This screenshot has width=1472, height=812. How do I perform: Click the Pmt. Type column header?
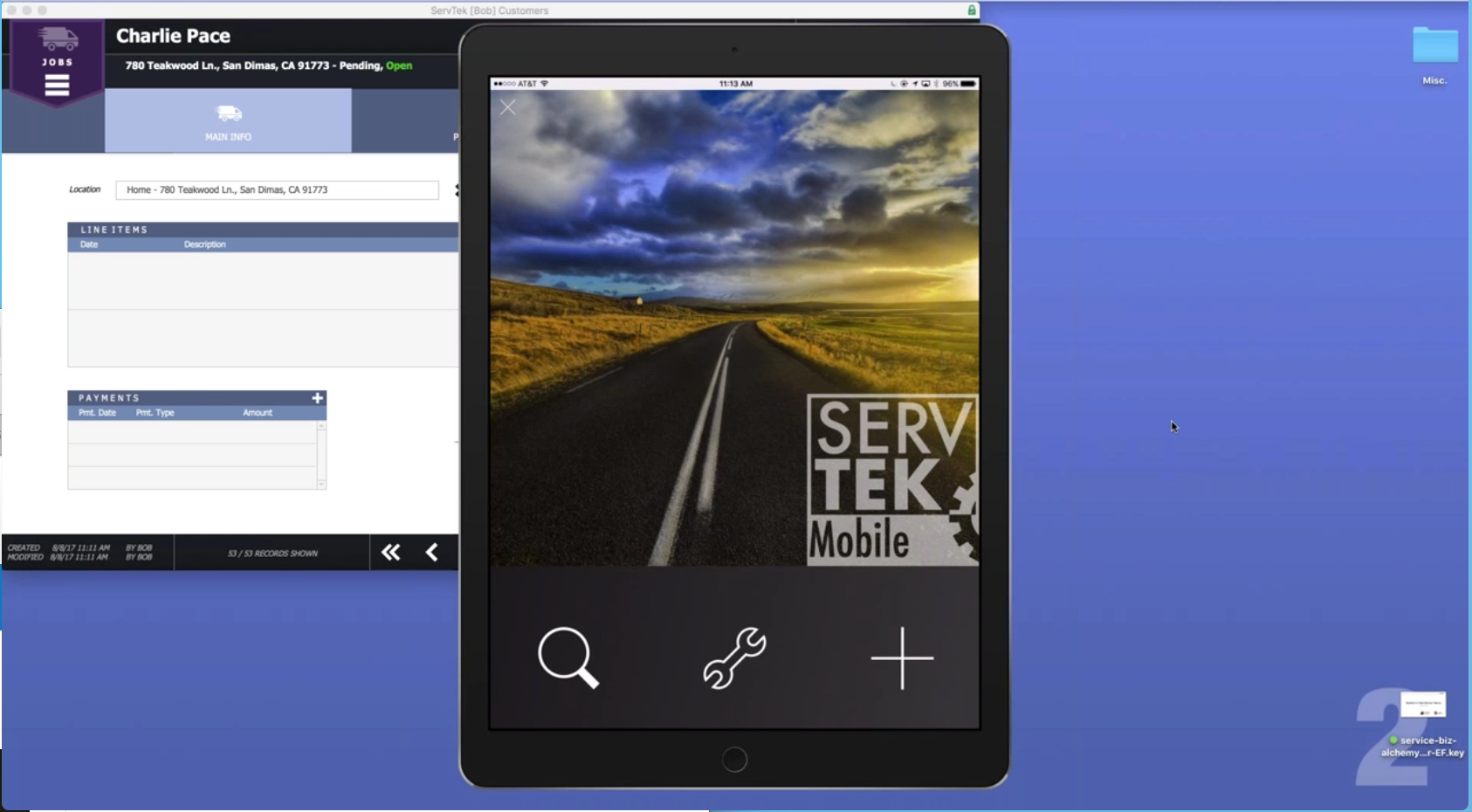pos(155,413)
